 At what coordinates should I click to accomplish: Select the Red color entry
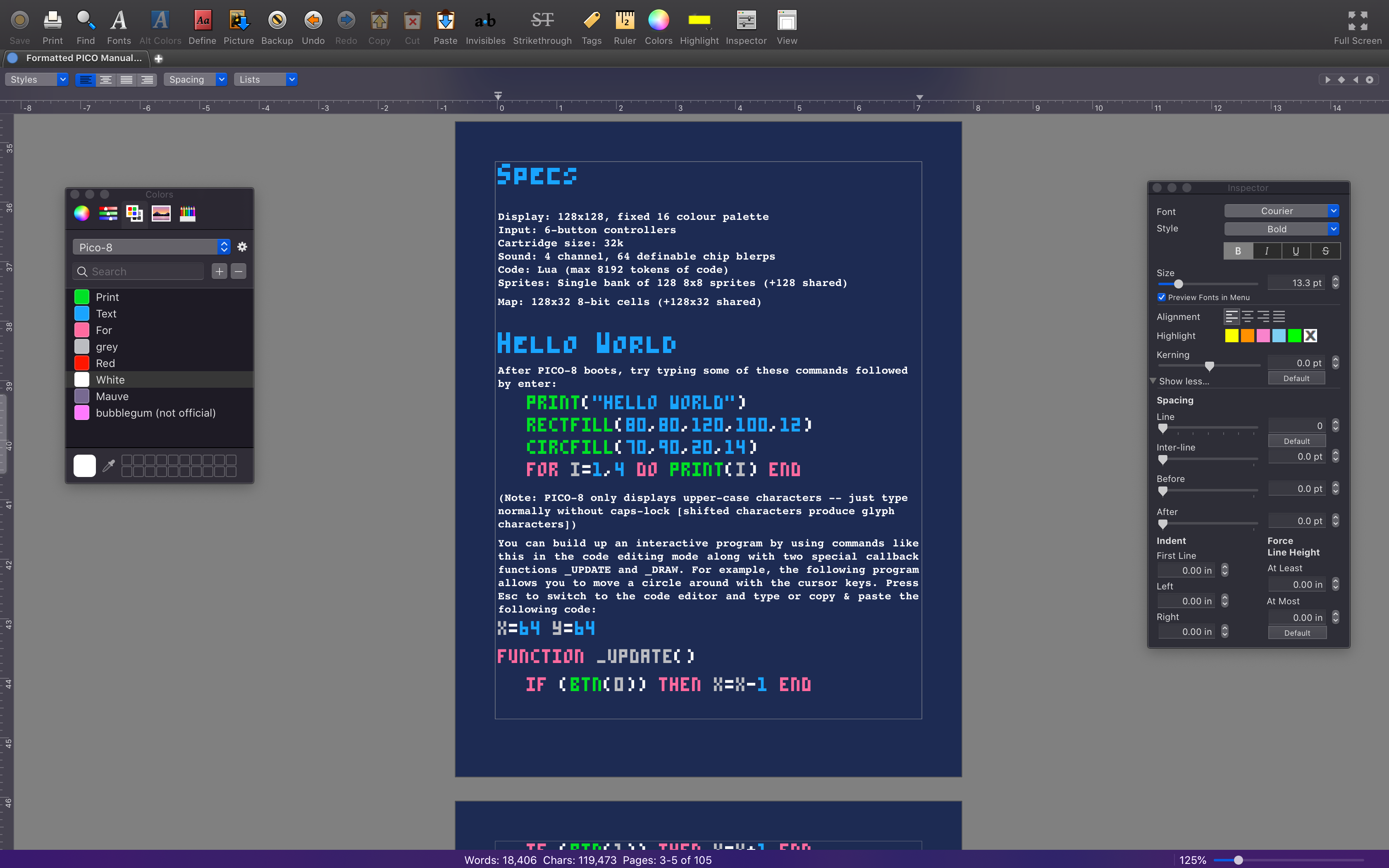160,363
